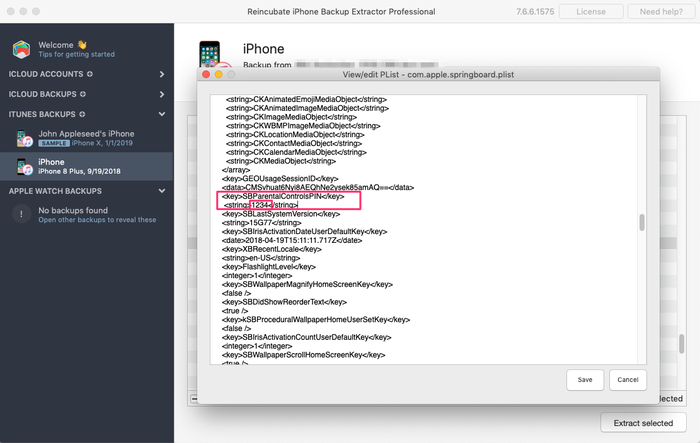
Task: Click the 1234 PIN string value
Action: (x=261, y=205)
